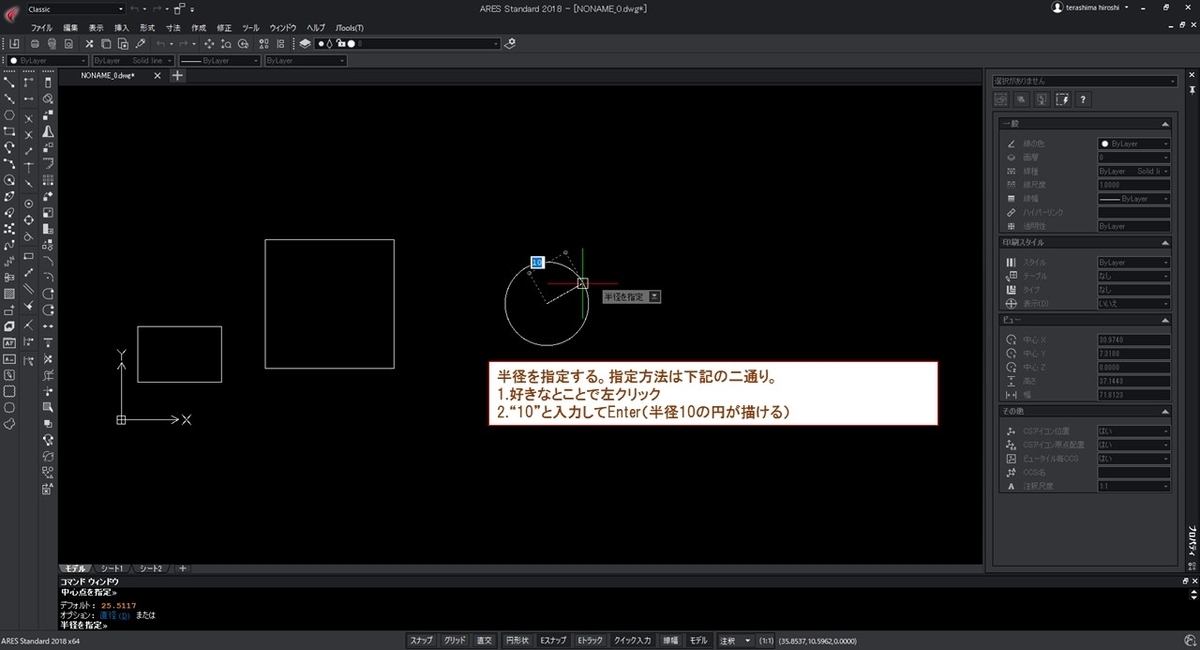The width and height of the screenshot is (1200, 650).
Task: Select the property painter brush icon
Action: (140, 44)
